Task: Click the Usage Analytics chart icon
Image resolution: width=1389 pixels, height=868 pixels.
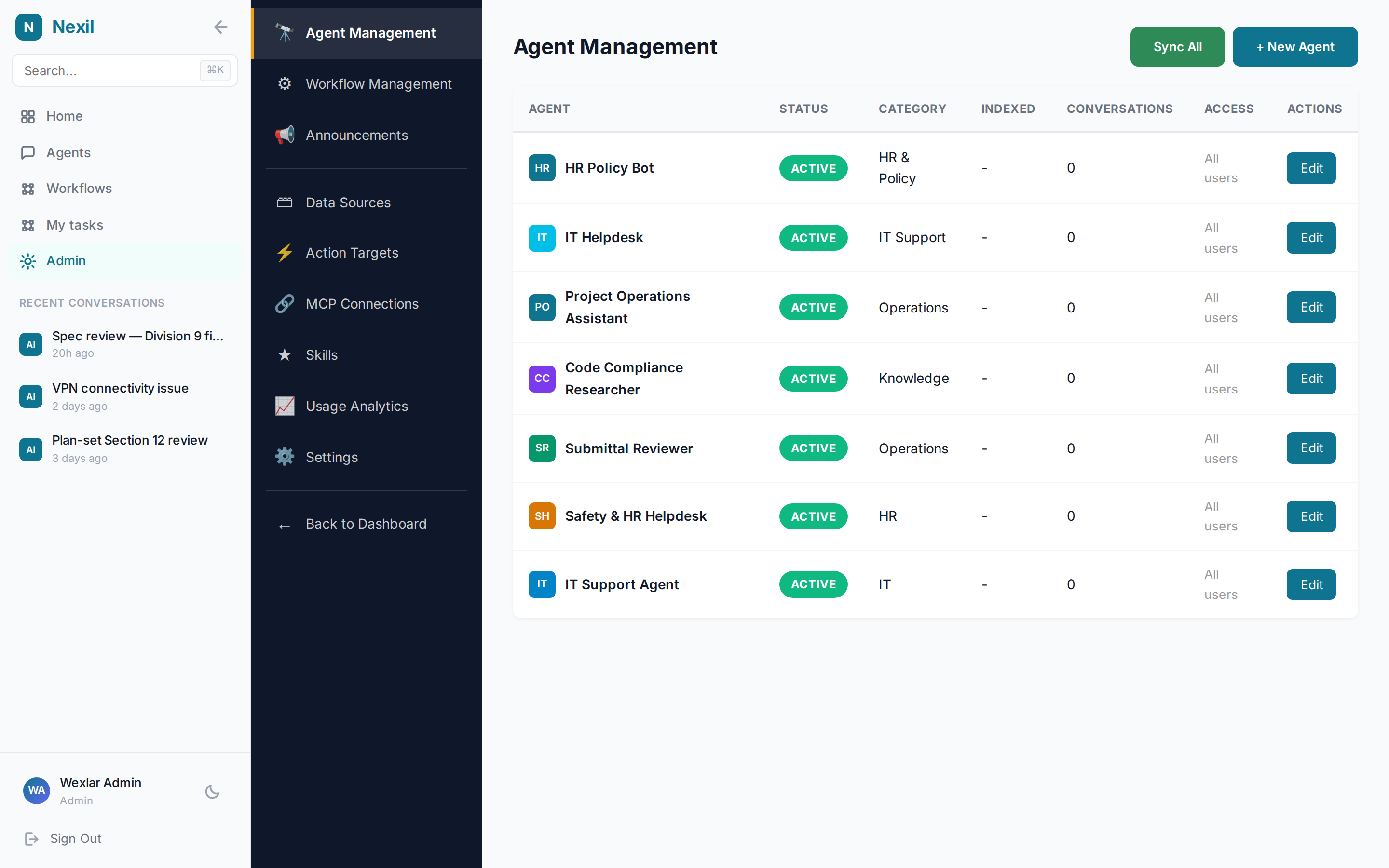Action: pos(285,406)
